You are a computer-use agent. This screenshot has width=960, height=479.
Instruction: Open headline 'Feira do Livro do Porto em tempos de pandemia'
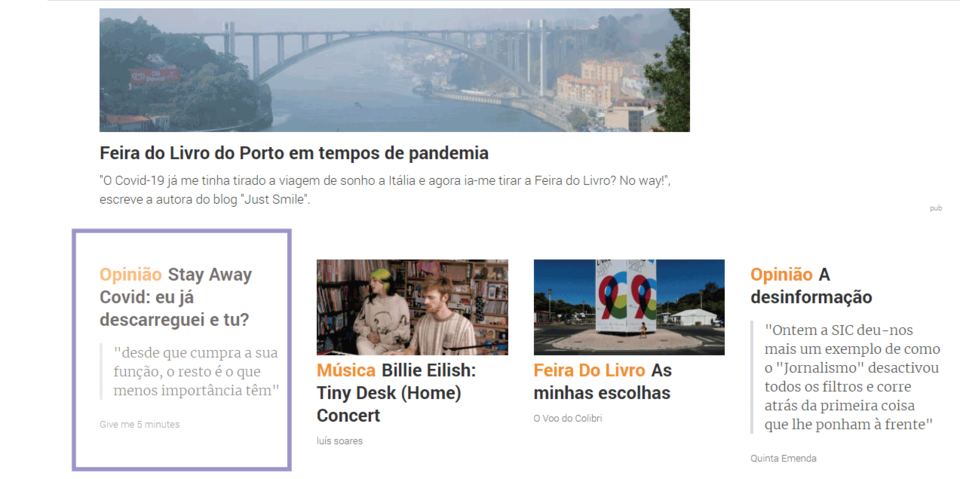point(294,153)
